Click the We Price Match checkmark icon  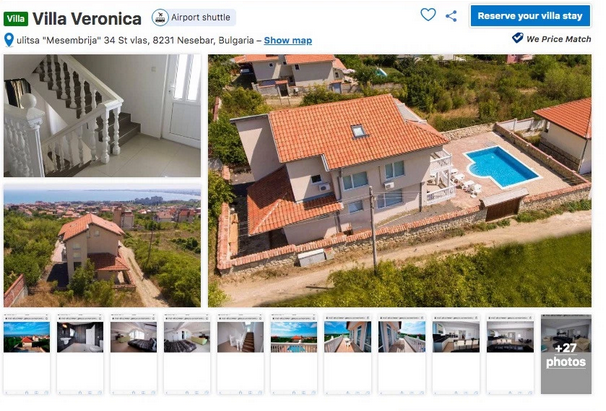click(517, 38)
